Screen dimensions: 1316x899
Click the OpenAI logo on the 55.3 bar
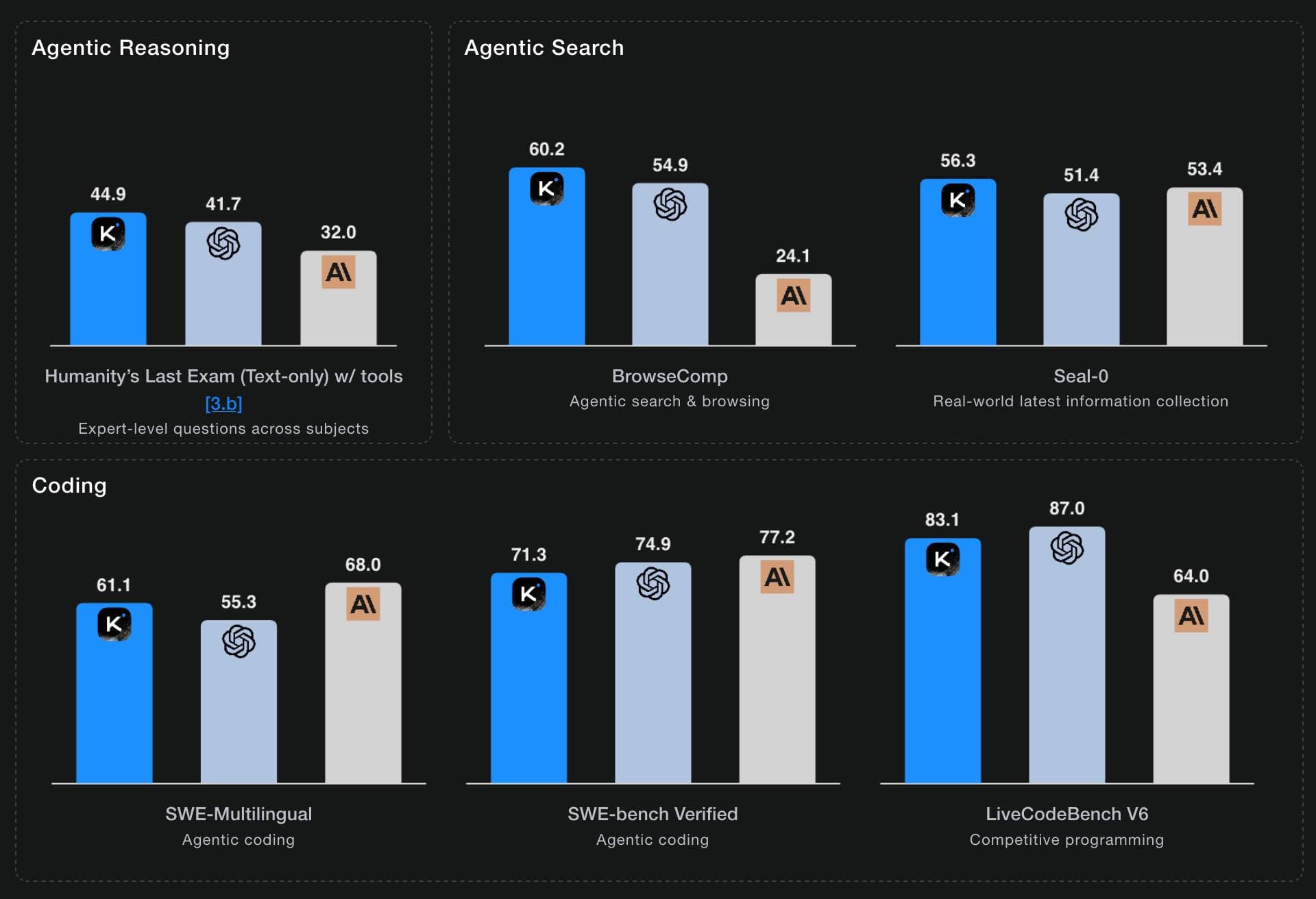pos(239,641)
